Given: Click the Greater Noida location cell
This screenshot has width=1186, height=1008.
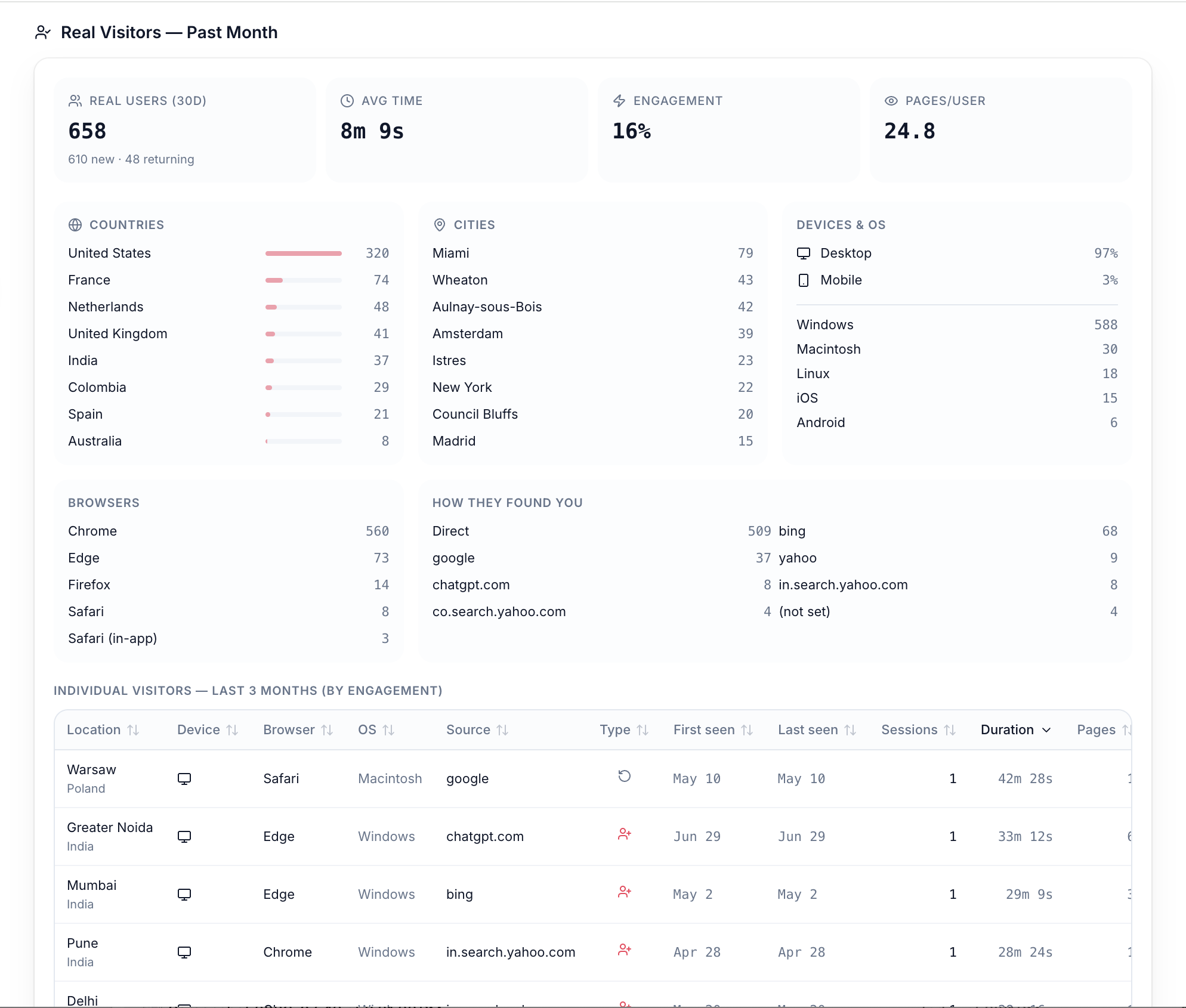Looking at the screenshot, I should point(110,836).
